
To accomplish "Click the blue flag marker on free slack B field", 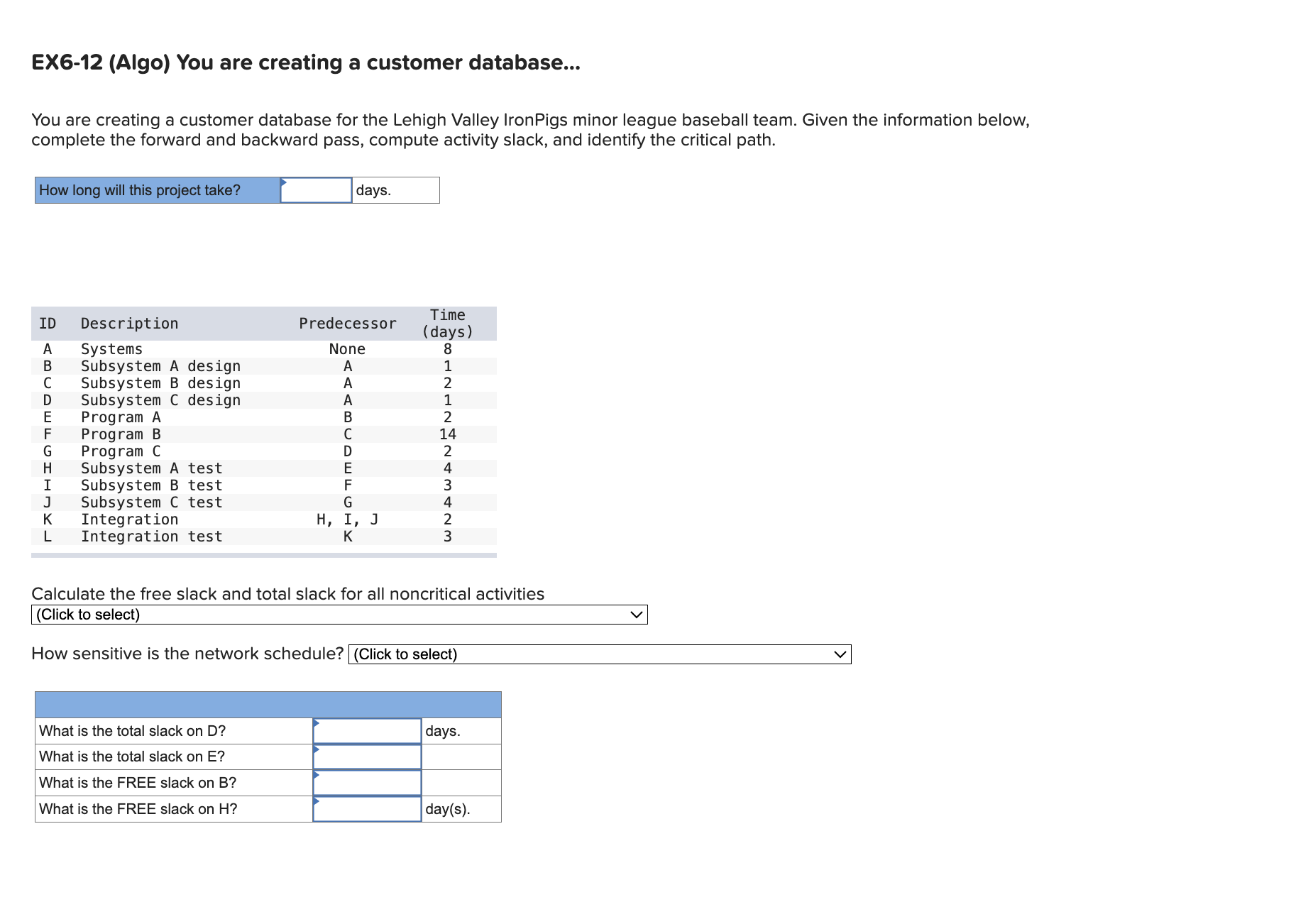I will tap(317, 776).
